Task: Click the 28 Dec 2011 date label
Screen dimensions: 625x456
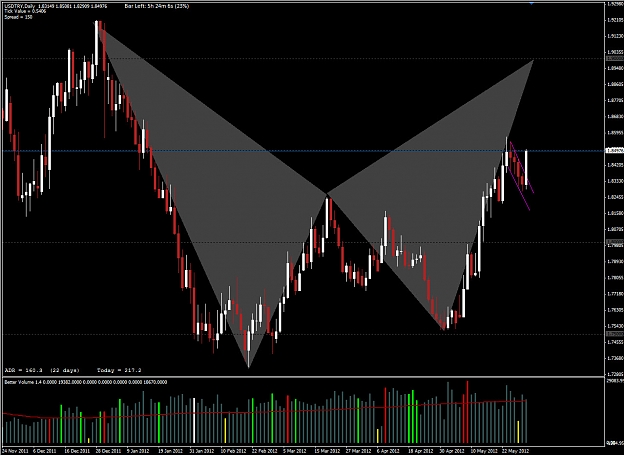Action: [107, 450]
